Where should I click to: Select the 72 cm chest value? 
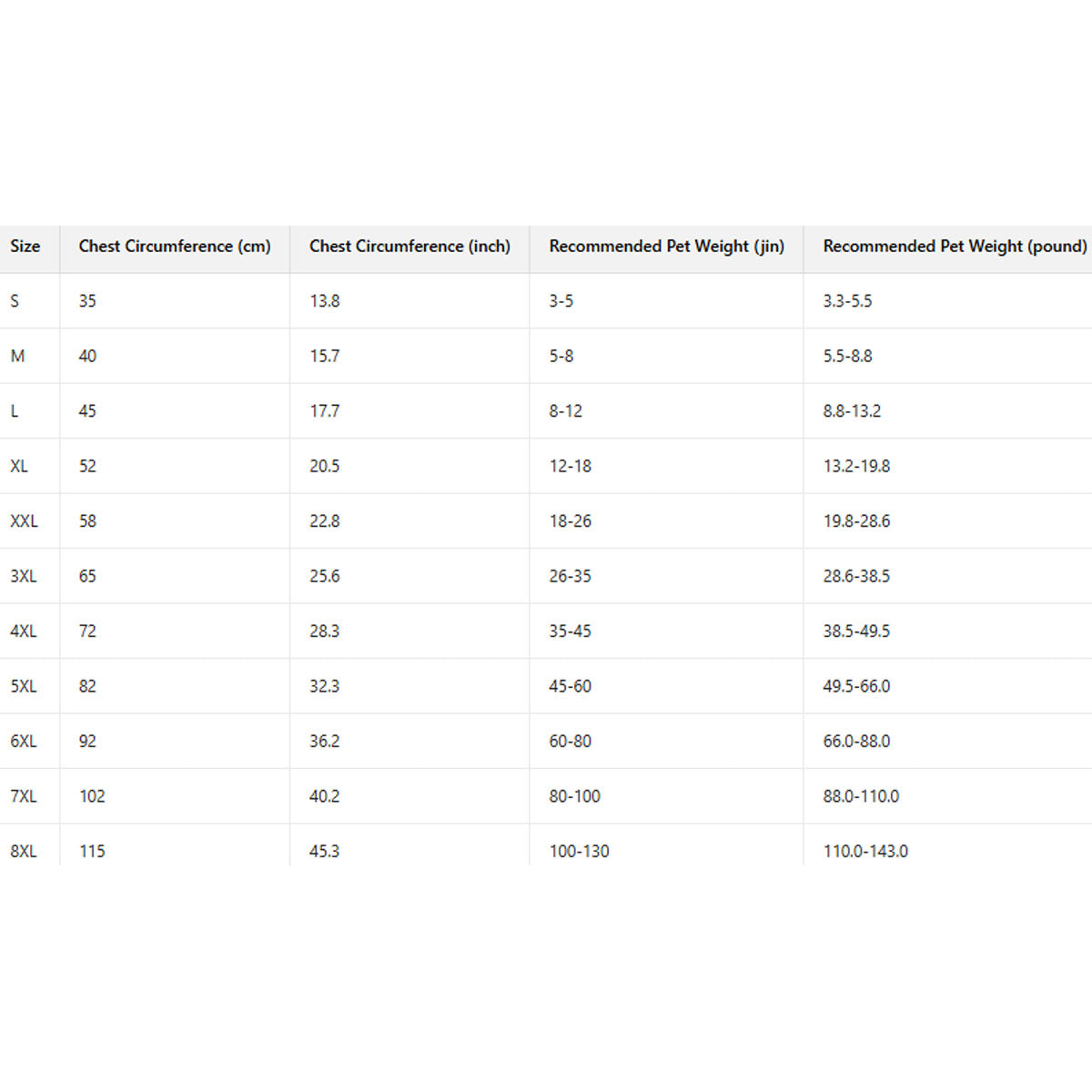coord(87,632)
